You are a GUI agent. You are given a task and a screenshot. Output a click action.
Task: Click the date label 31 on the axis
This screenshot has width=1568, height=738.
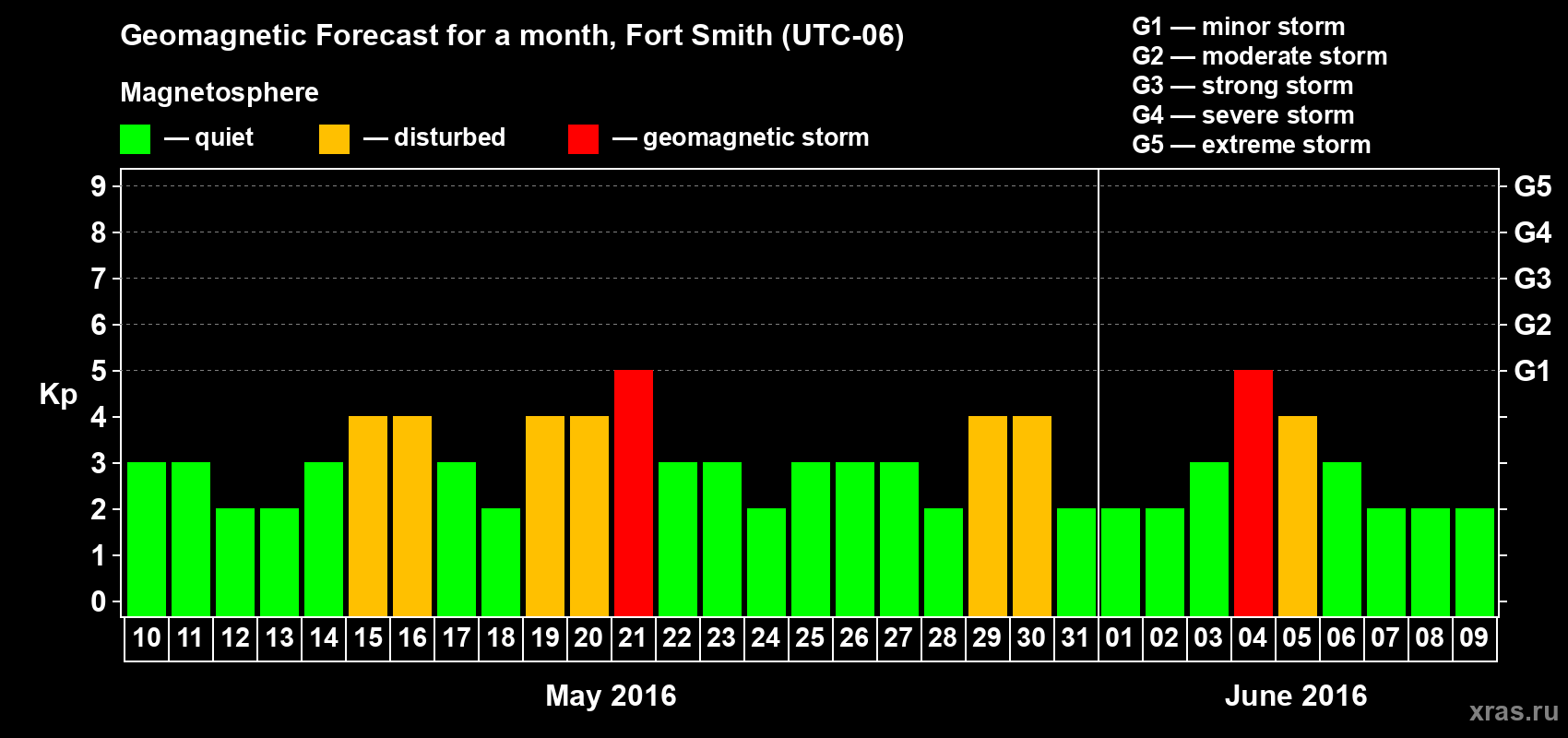point(1075,638)
